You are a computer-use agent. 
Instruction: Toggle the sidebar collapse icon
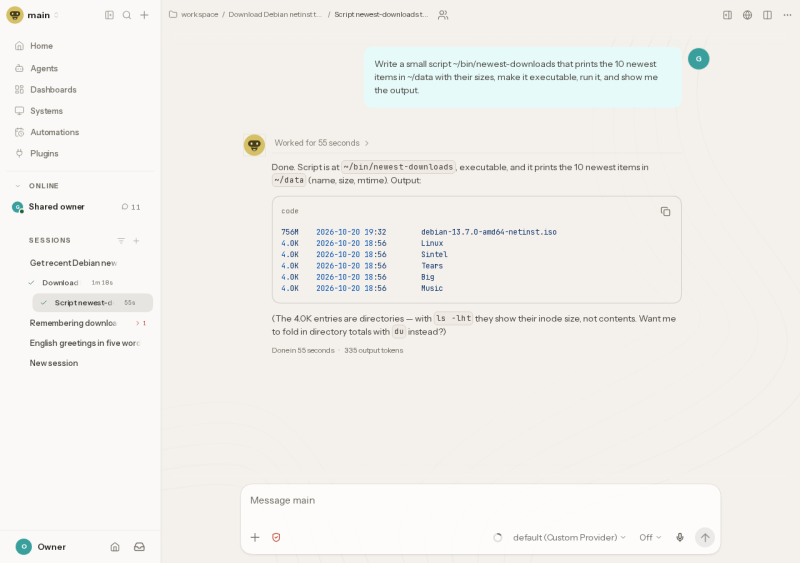pos(109,15)
